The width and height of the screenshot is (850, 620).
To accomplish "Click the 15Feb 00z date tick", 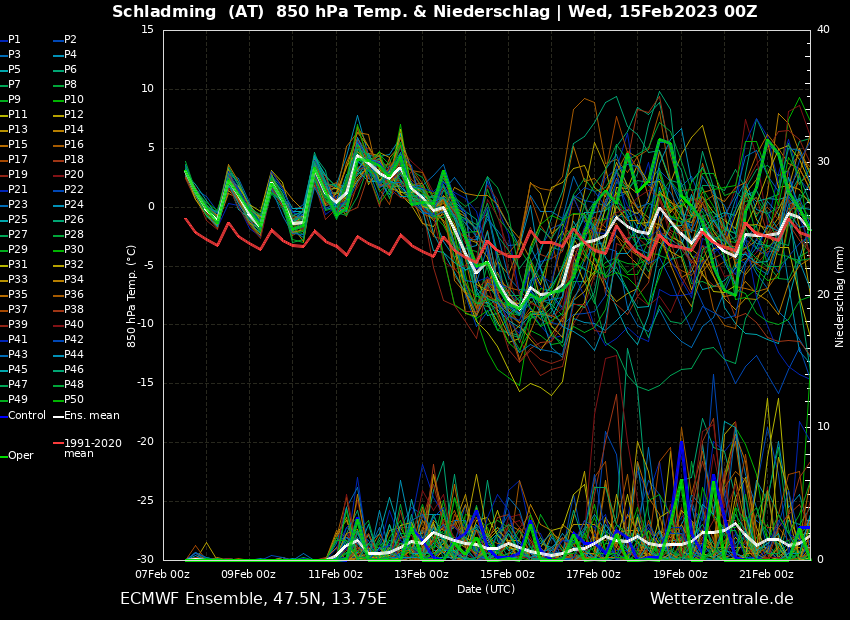I will [x=507, y=574].
